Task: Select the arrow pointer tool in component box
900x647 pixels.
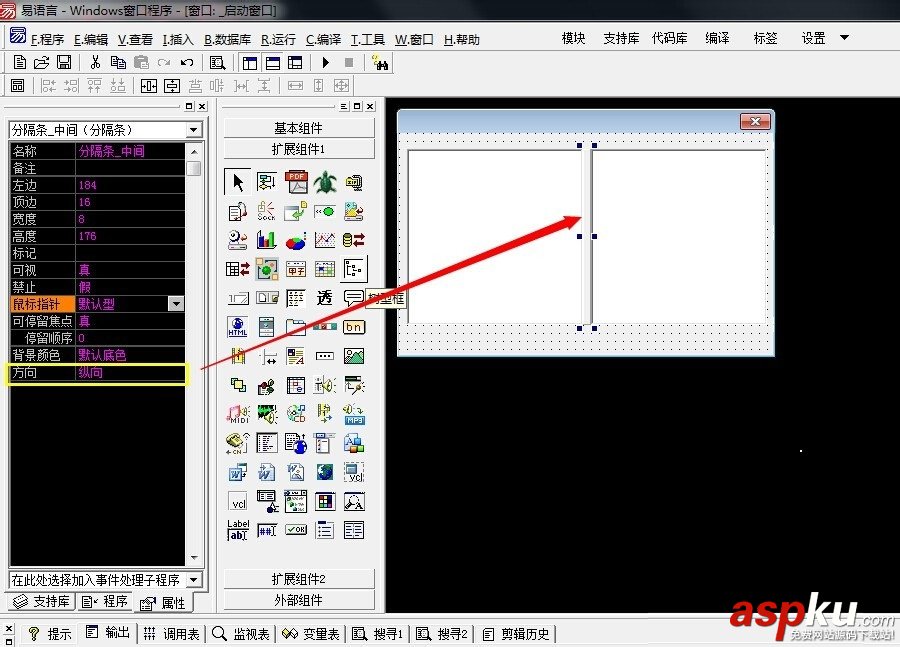Action: pyautogui.click(x=237, y=182)
